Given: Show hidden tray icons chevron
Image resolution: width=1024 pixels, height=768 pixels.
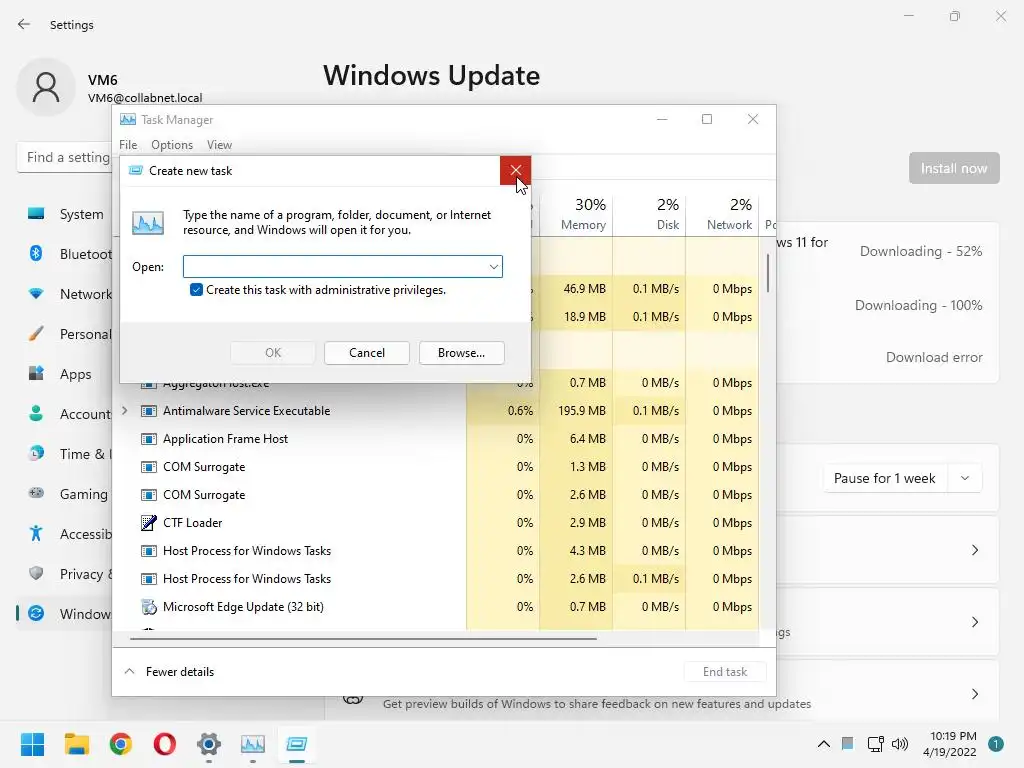Looking at the screenshot, I should 824,744.
